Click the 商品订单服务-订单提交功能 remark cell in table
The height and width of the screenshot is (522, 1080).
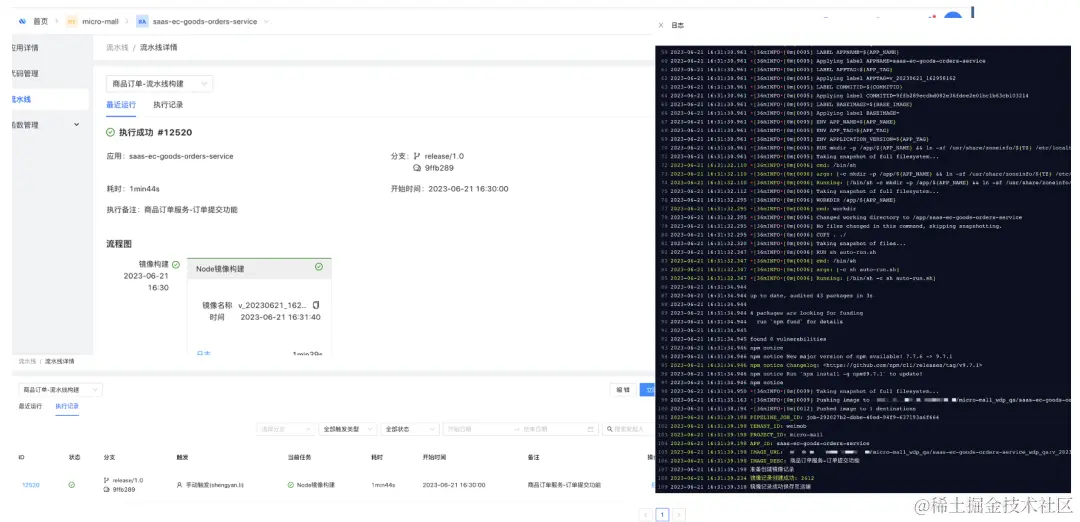[x=564, y=485]
